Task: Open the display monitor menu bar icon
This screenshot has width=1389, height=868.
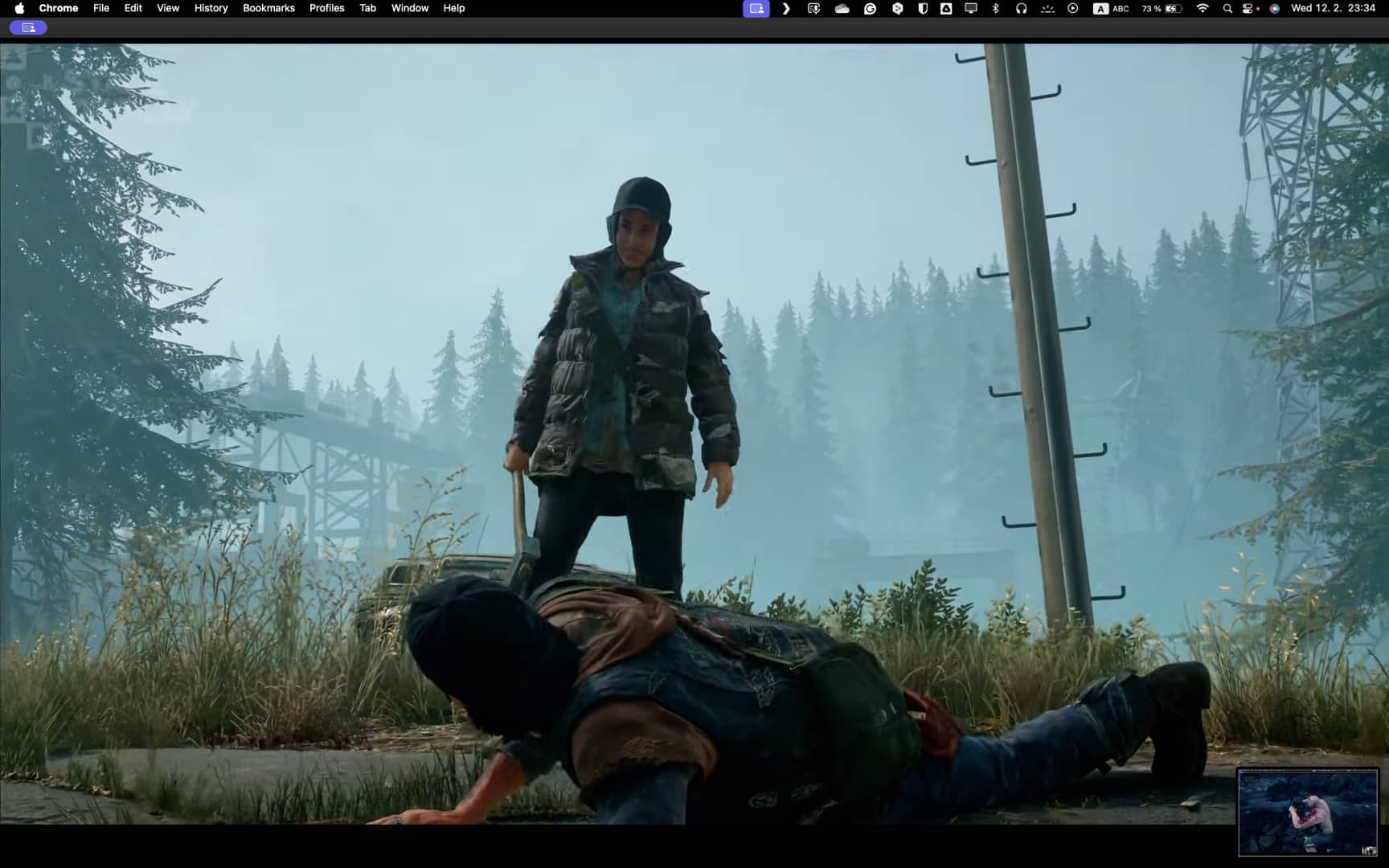Action: (x=971, y=8)
